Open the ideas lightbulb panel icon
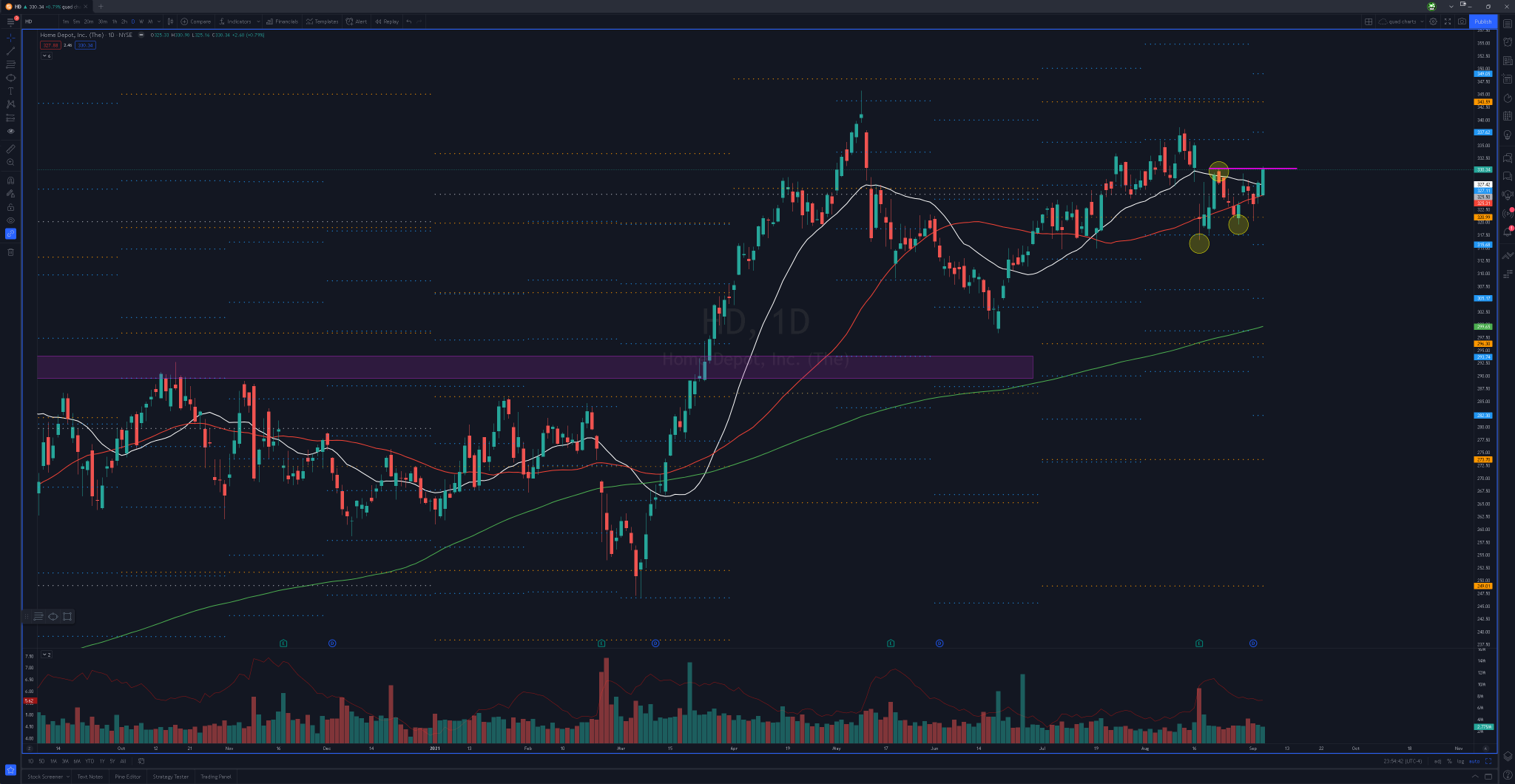 pos(1508,135)
